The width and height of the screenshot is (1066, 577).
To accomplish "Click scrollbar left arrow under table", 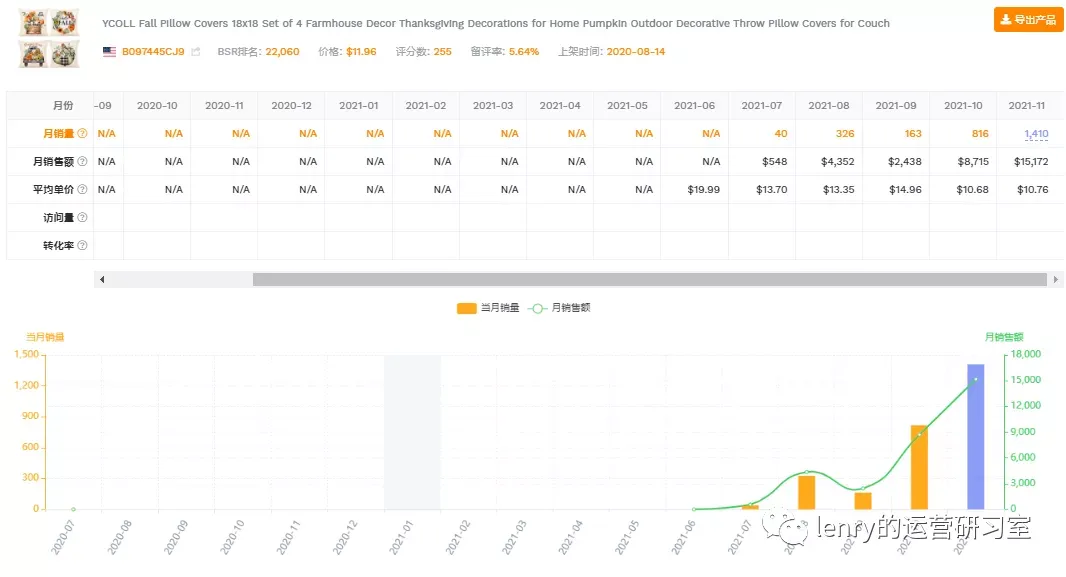I will tap(102, 279).
